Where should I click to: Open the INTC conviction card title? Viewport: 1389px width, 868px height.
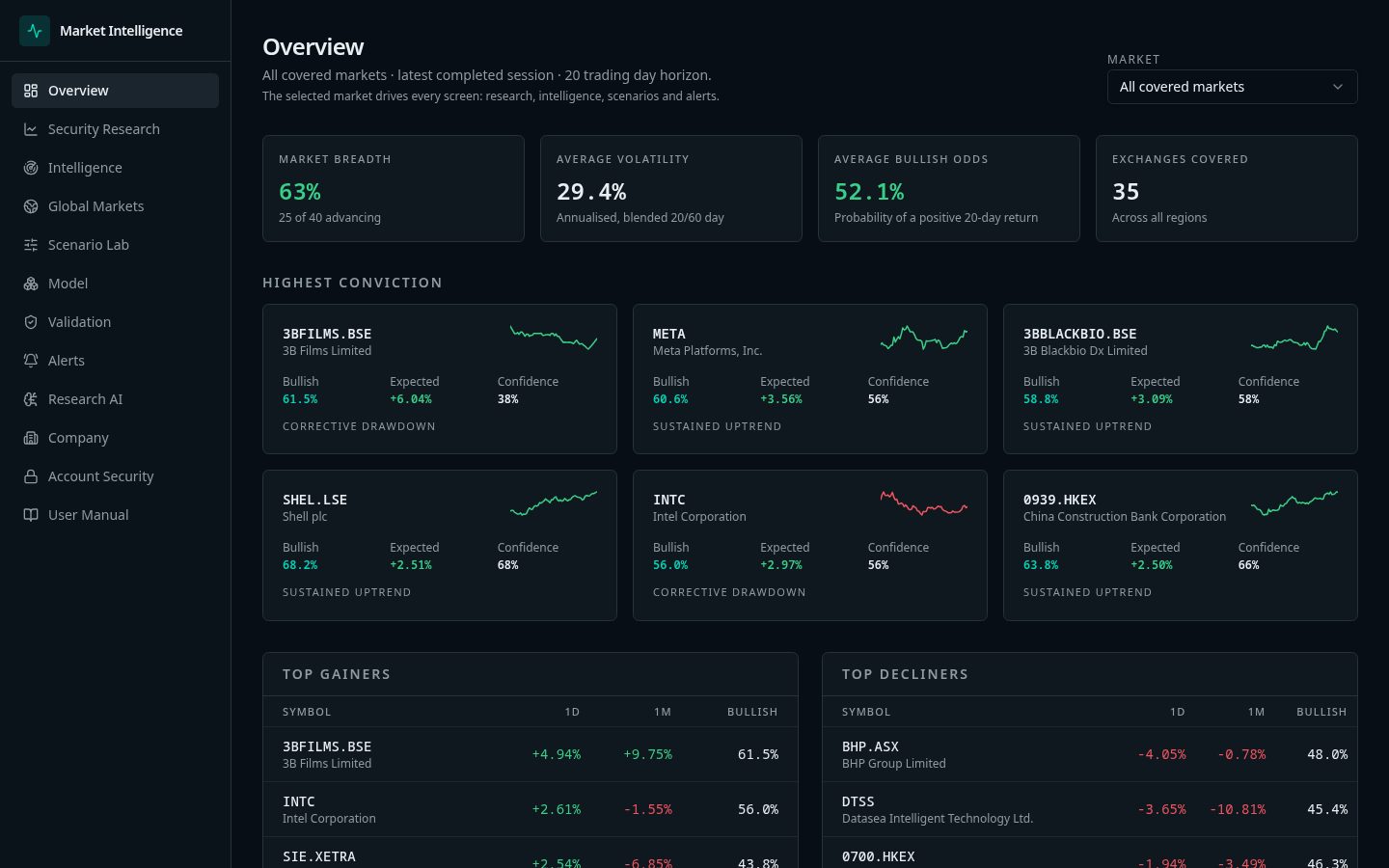point(669,500)
